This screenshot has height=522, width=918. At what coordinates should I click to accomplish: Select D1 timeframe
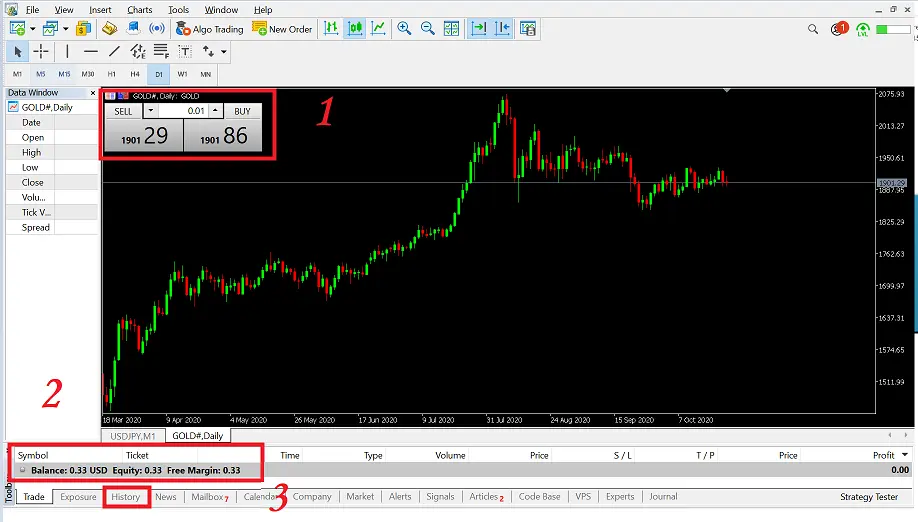pos(159,74)
